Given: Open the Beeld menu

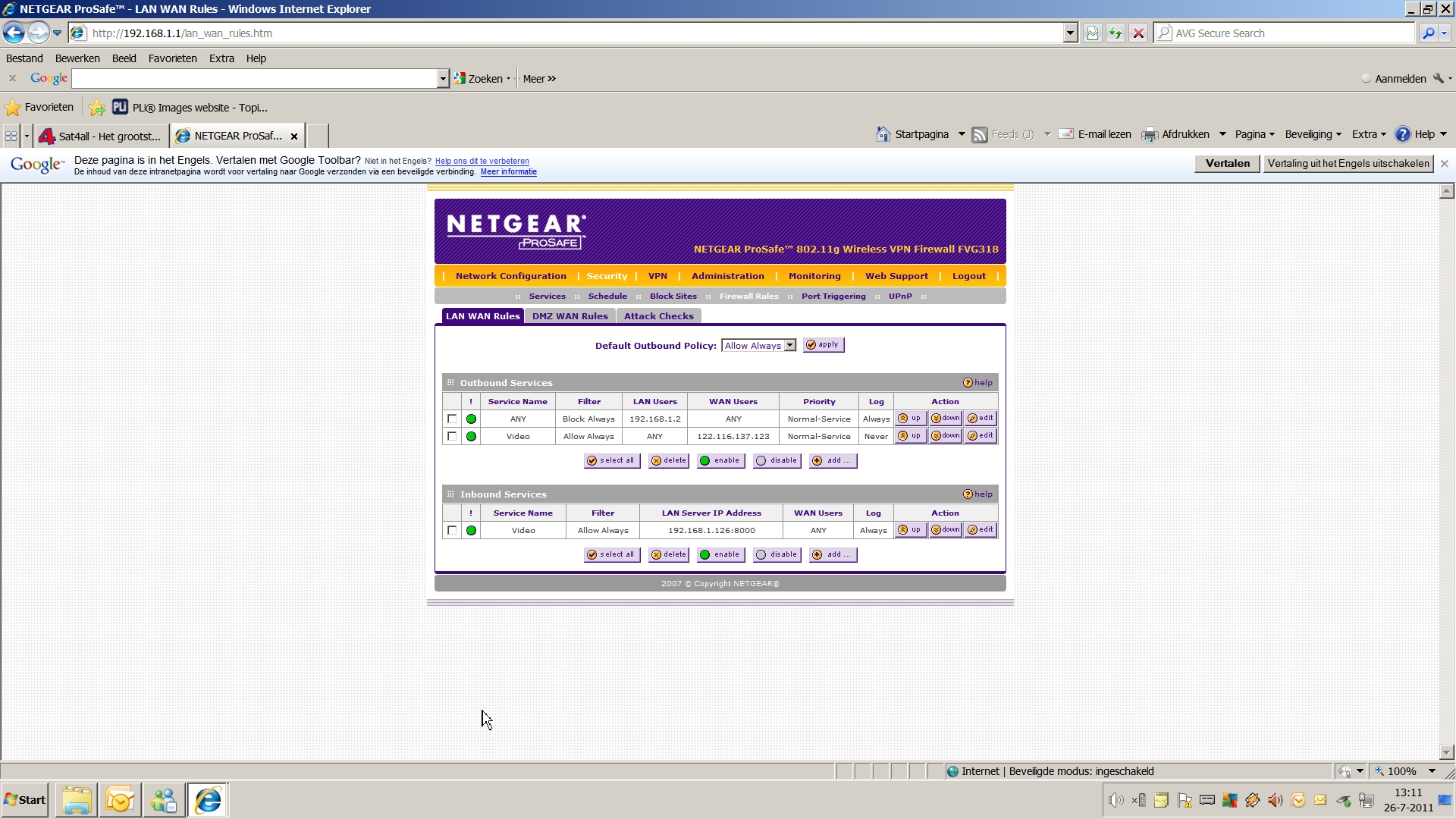Looking at the screenshot, I should 124,58.
